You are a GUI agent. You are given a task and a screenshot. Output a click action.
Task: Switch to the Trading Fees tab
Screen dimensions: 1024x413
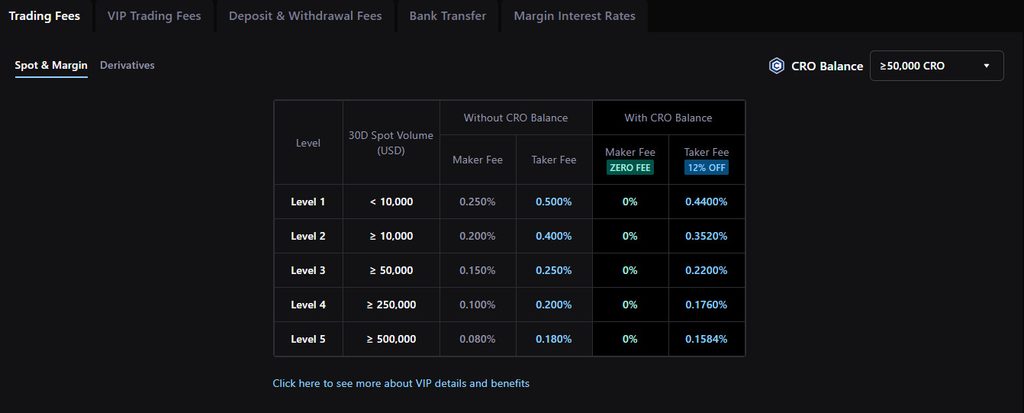click(x=44, y=16)
